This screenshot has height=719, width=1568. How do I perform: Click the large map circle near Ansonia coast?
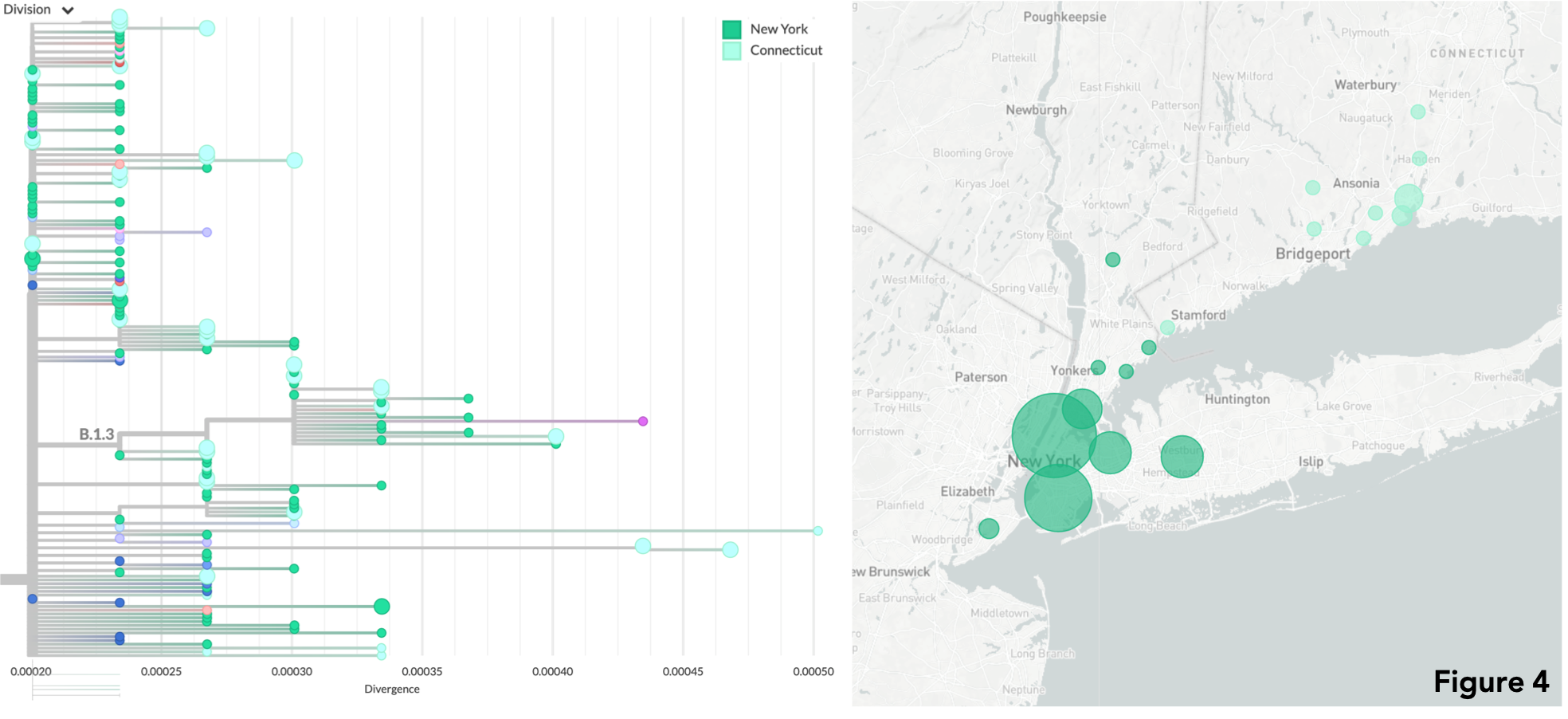[x=1408, y=198]
